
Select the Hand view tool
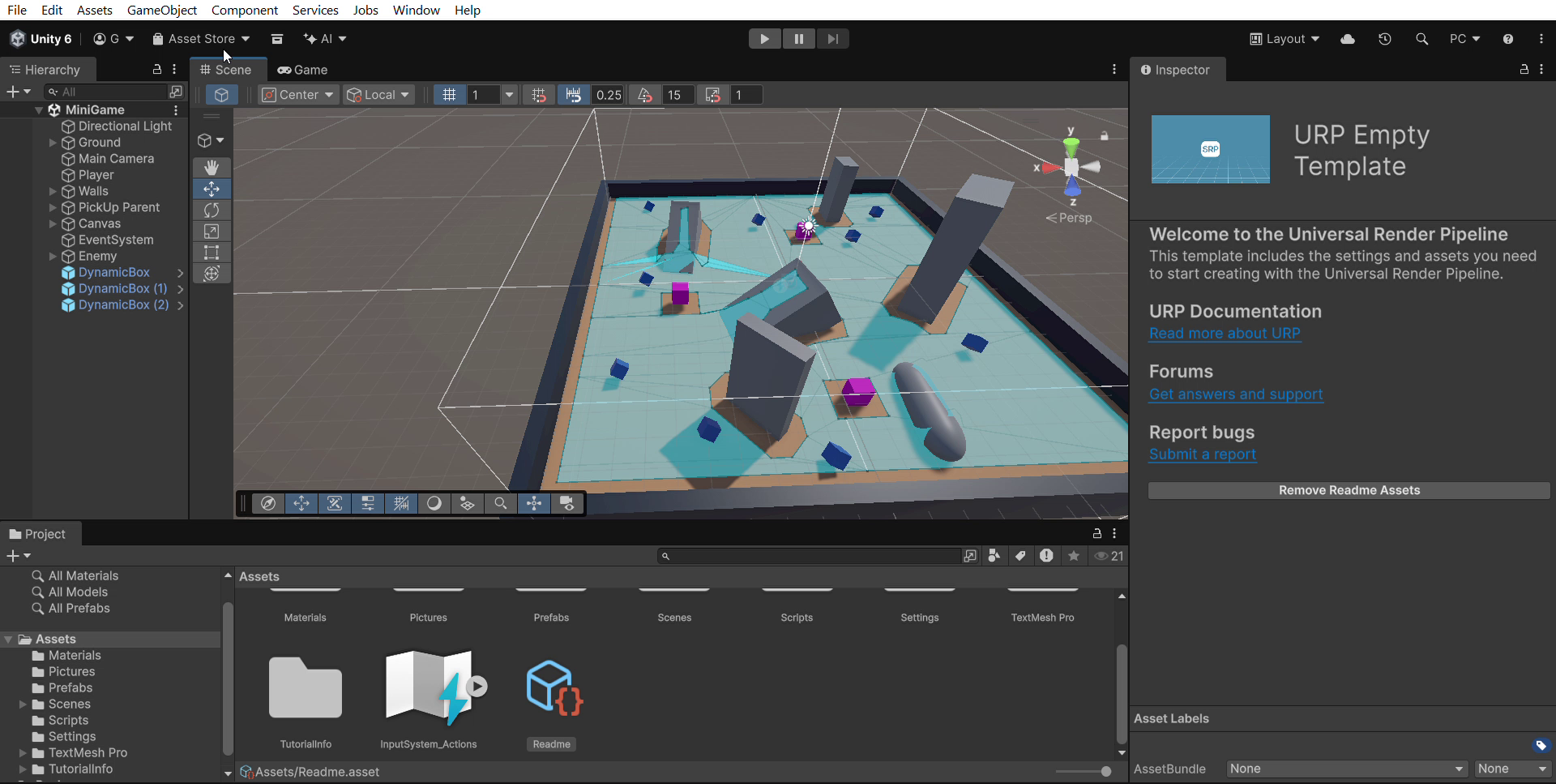[212, 168]
